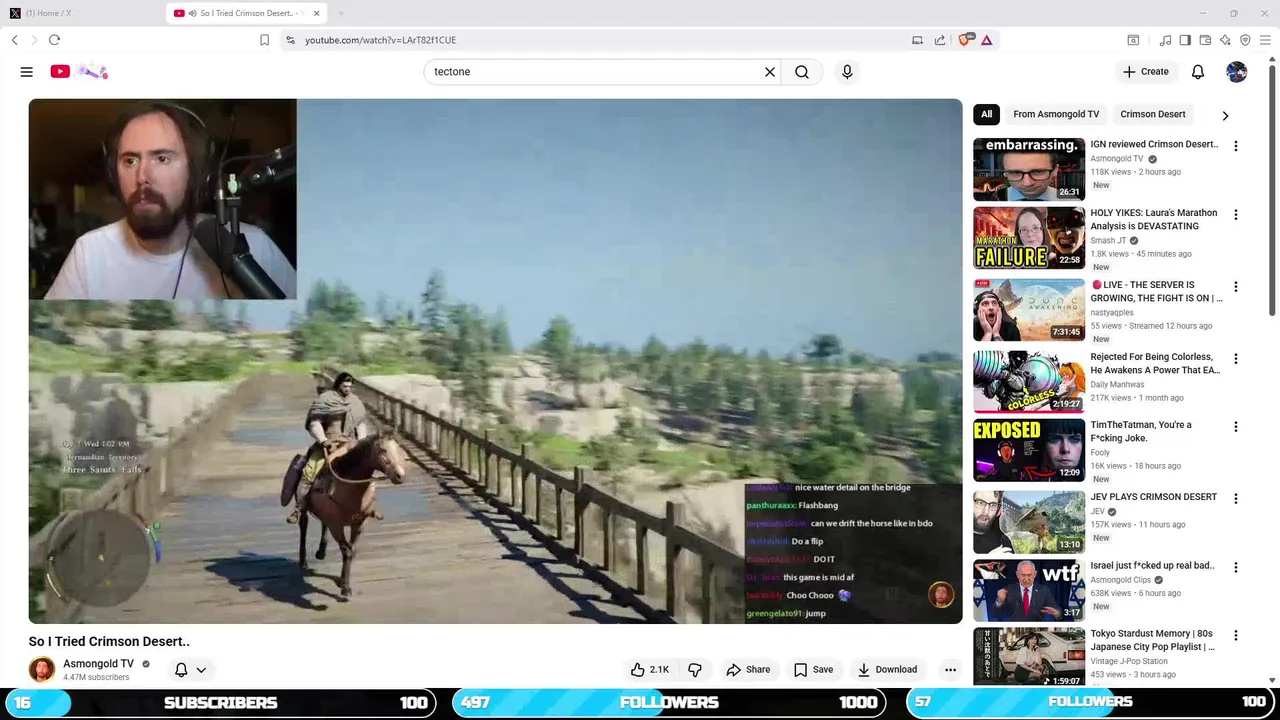Open the LIVE server is growing video
Screen dimensions: 1280x720
[1029, 310]
